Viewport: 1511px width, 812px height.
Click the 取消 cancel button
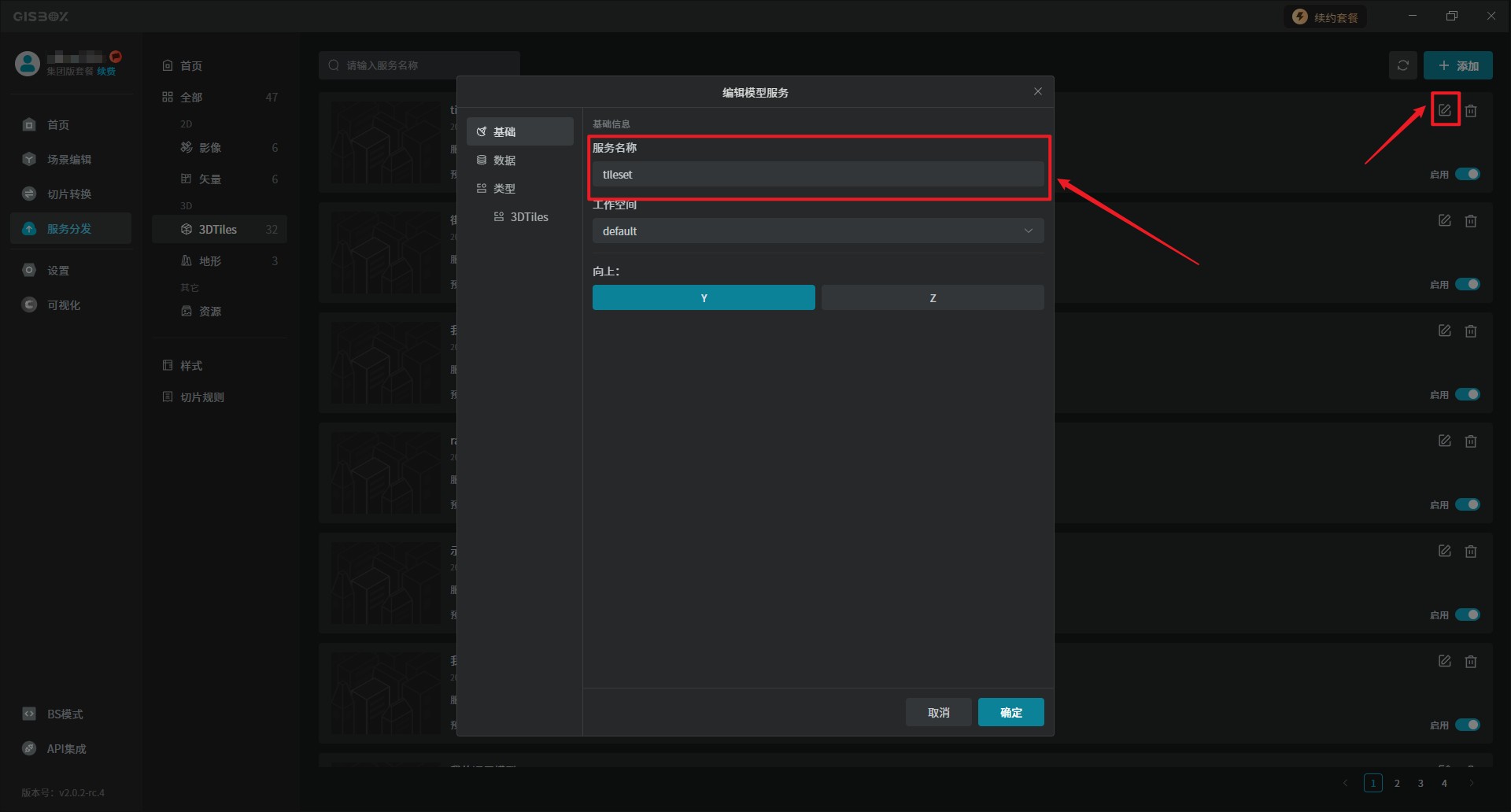[x=938, y=713]
